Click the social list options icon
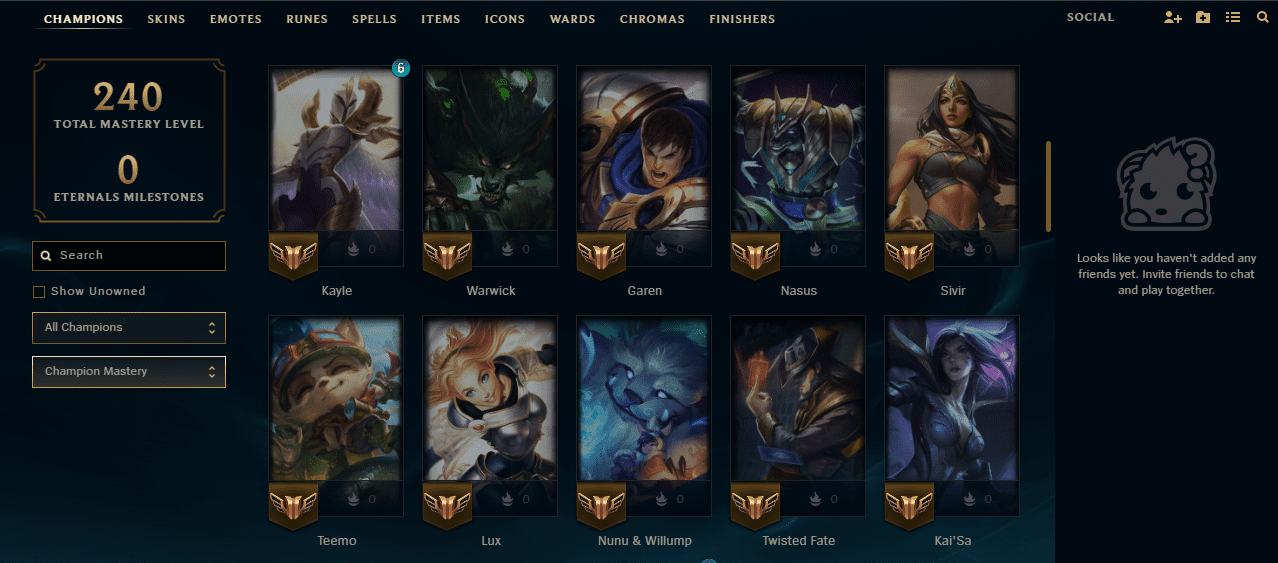 (x=1233, y=17)
